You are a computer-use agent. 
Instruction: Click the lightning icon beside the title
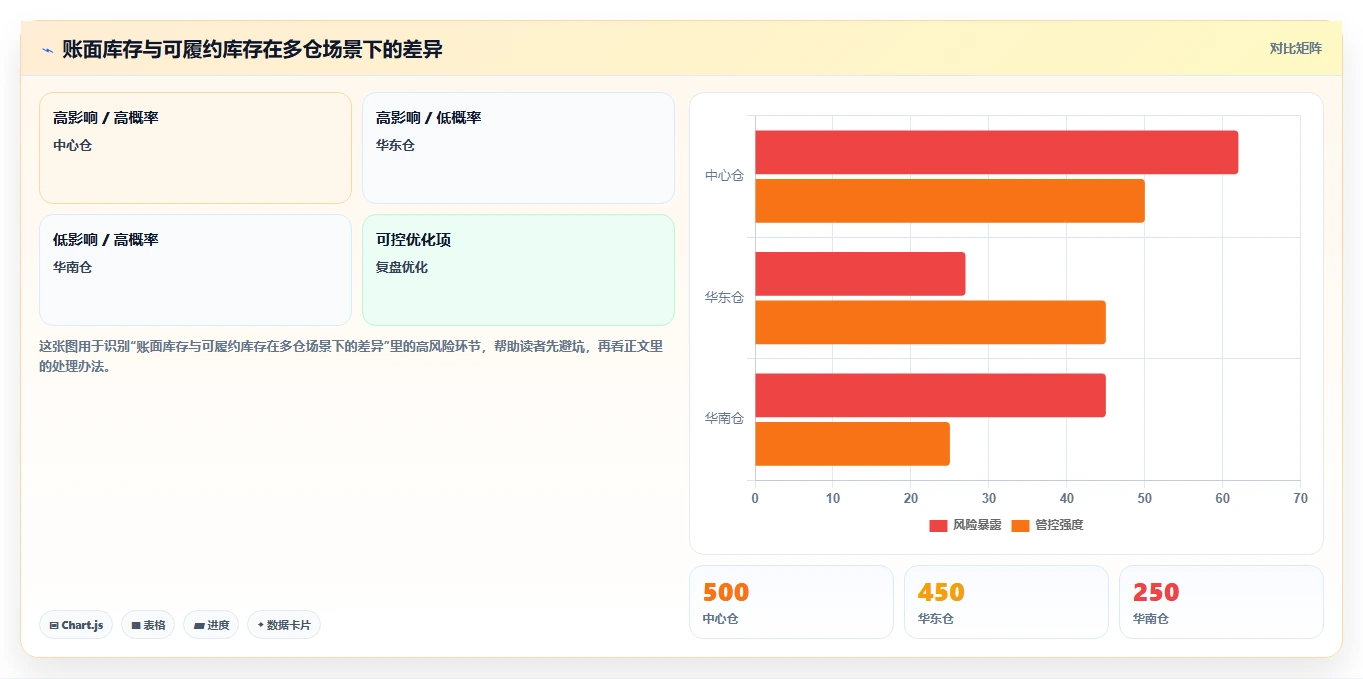point(48,50)
